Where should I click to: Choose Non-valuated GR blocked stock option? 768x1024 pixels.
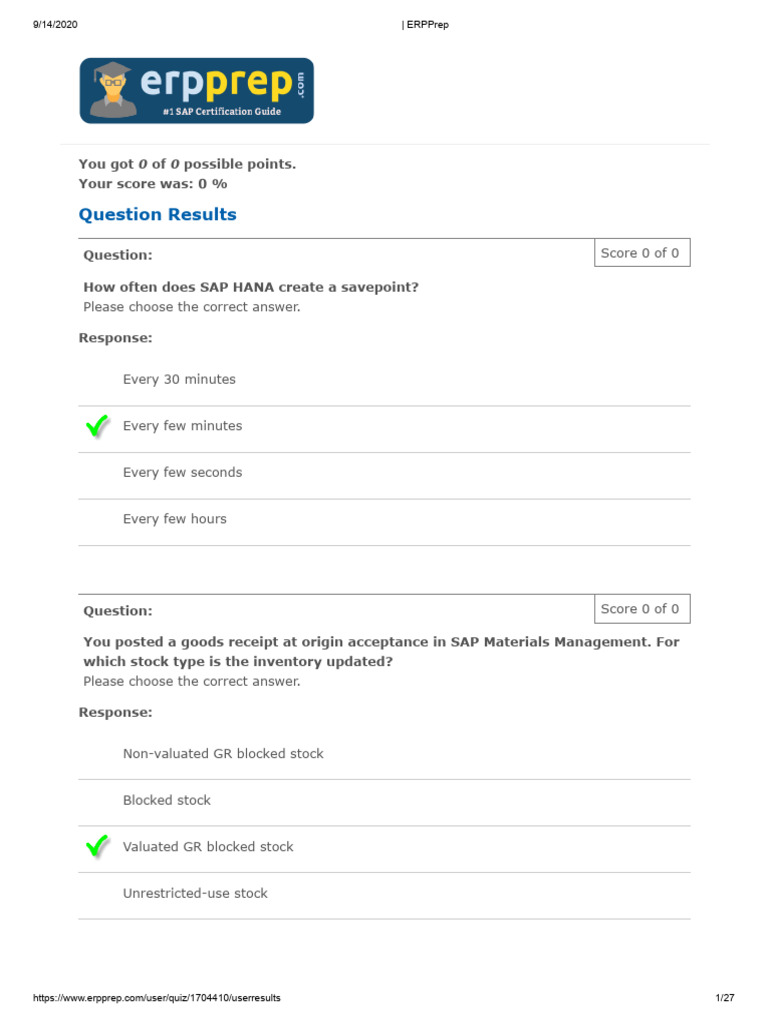pyautogui.click(x=223, y=754)
